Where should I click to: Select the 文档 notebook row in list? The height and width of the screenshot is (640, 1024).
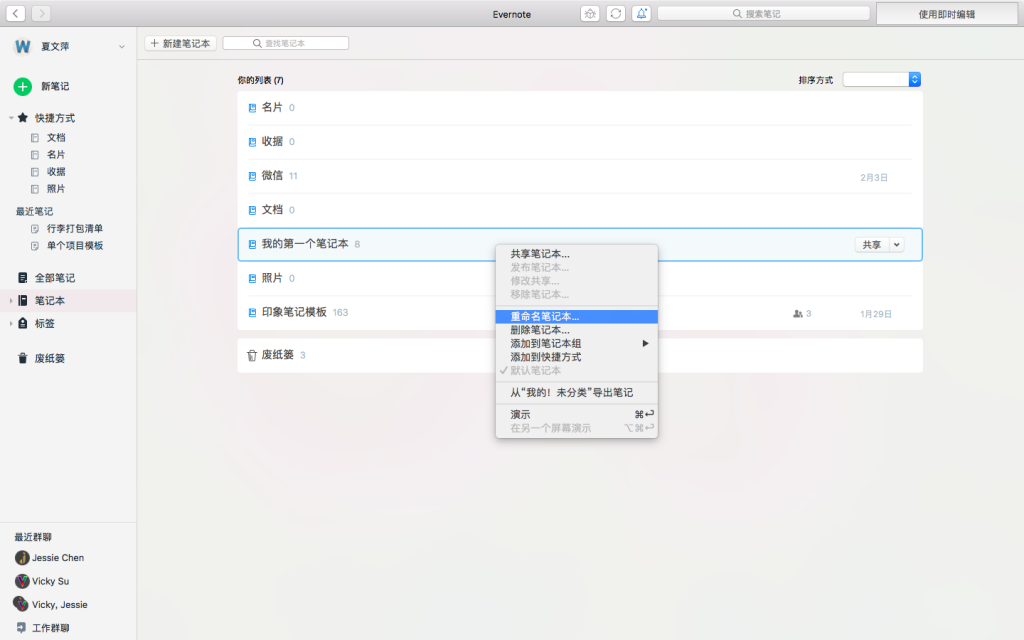click(580, 210)
